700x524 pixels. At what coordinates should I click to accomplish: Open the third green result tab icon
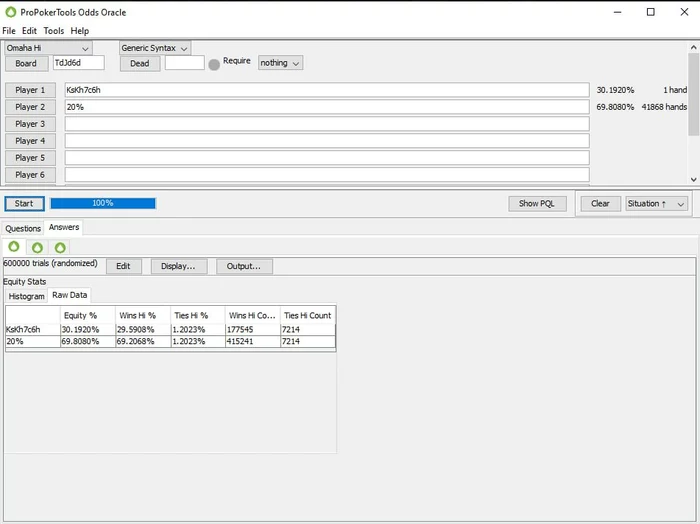tap(60, 247)
